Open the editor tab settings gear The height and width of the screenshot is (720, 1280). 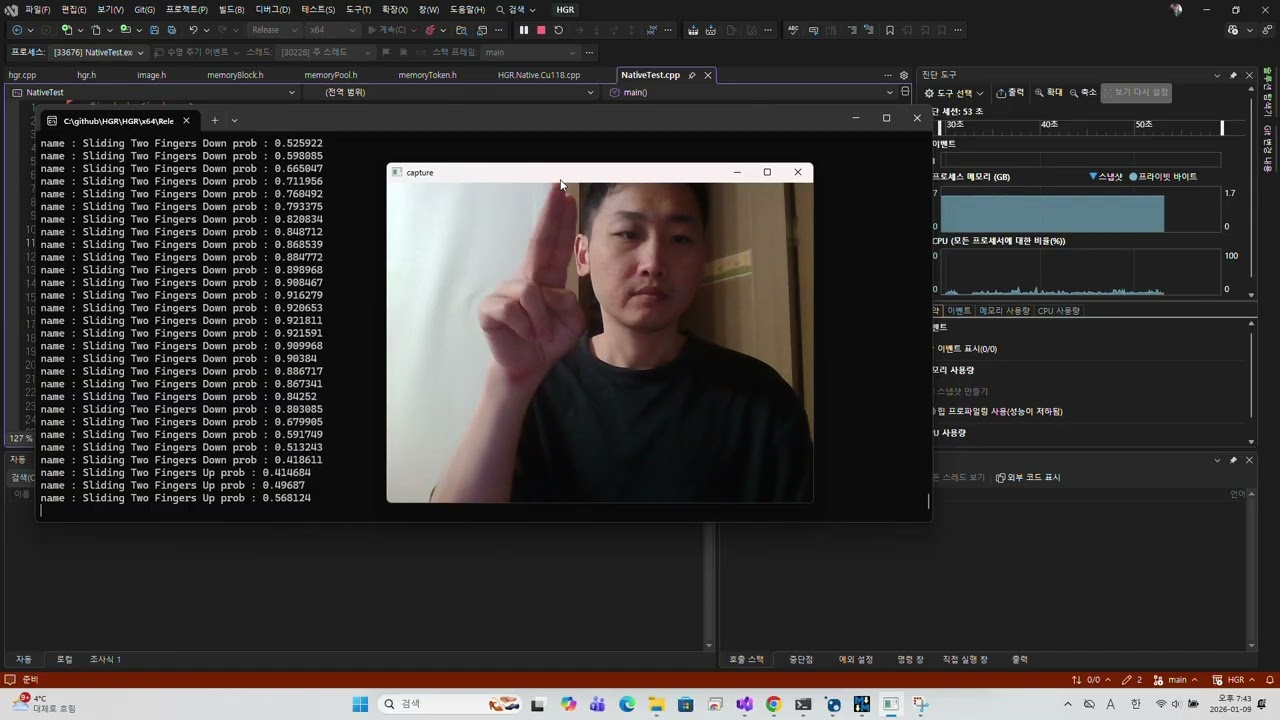[x=904, y=75]
